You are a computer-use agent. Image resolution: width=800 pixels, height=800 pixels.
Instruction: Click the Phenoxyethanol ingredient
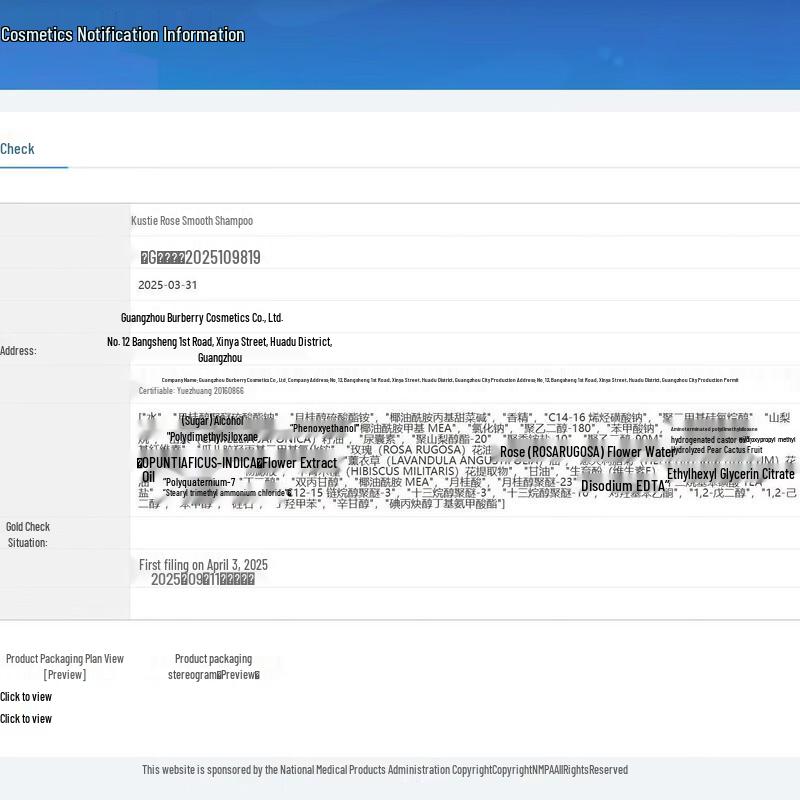click(324, 428)
